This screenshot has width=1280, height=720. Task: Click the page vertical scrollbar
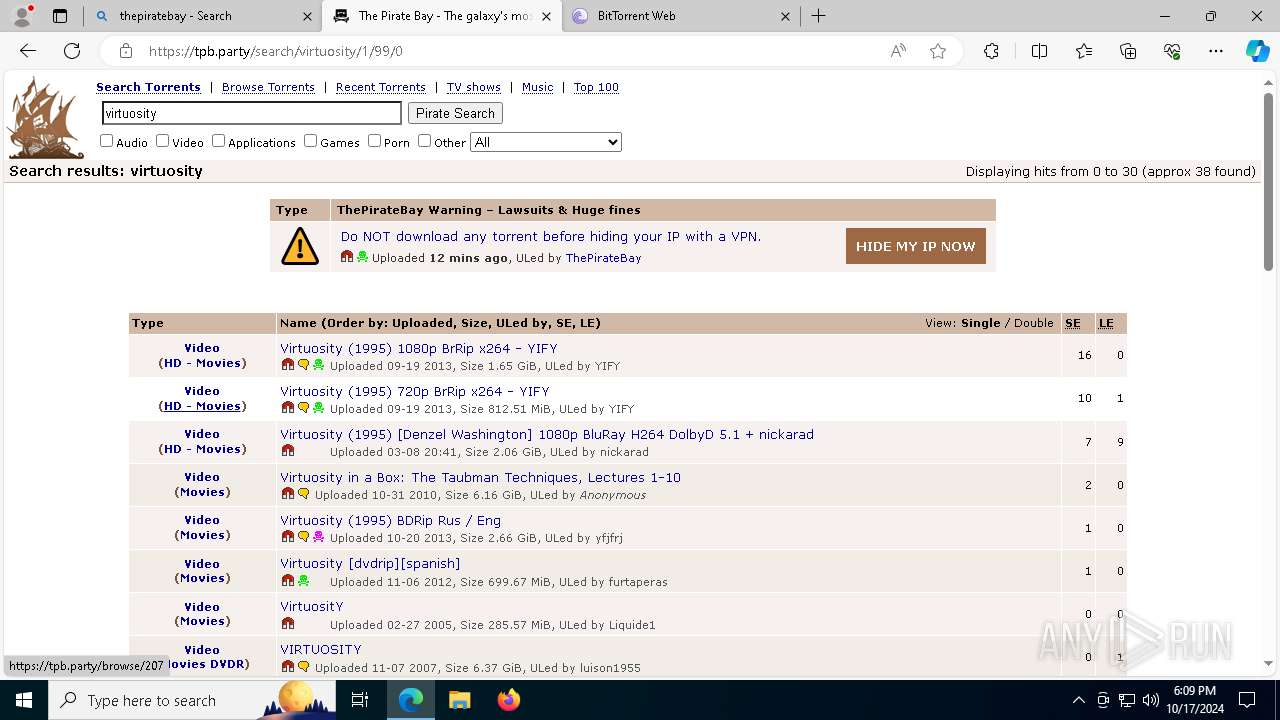click(1268, 180)
